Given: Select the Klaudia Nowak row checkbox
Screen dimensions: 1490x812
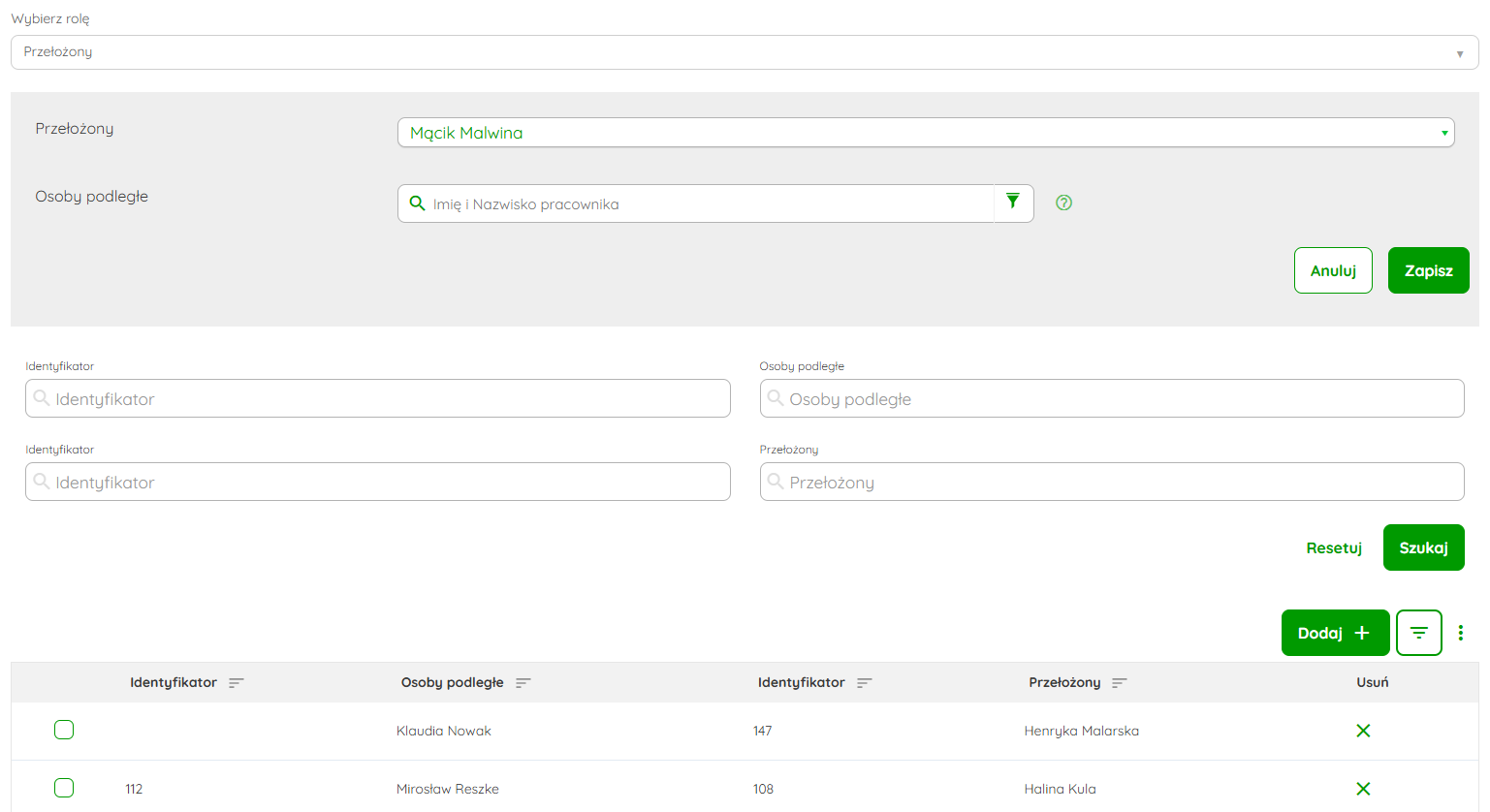Looking at the screenshot, I should click(x=64, y=730).
